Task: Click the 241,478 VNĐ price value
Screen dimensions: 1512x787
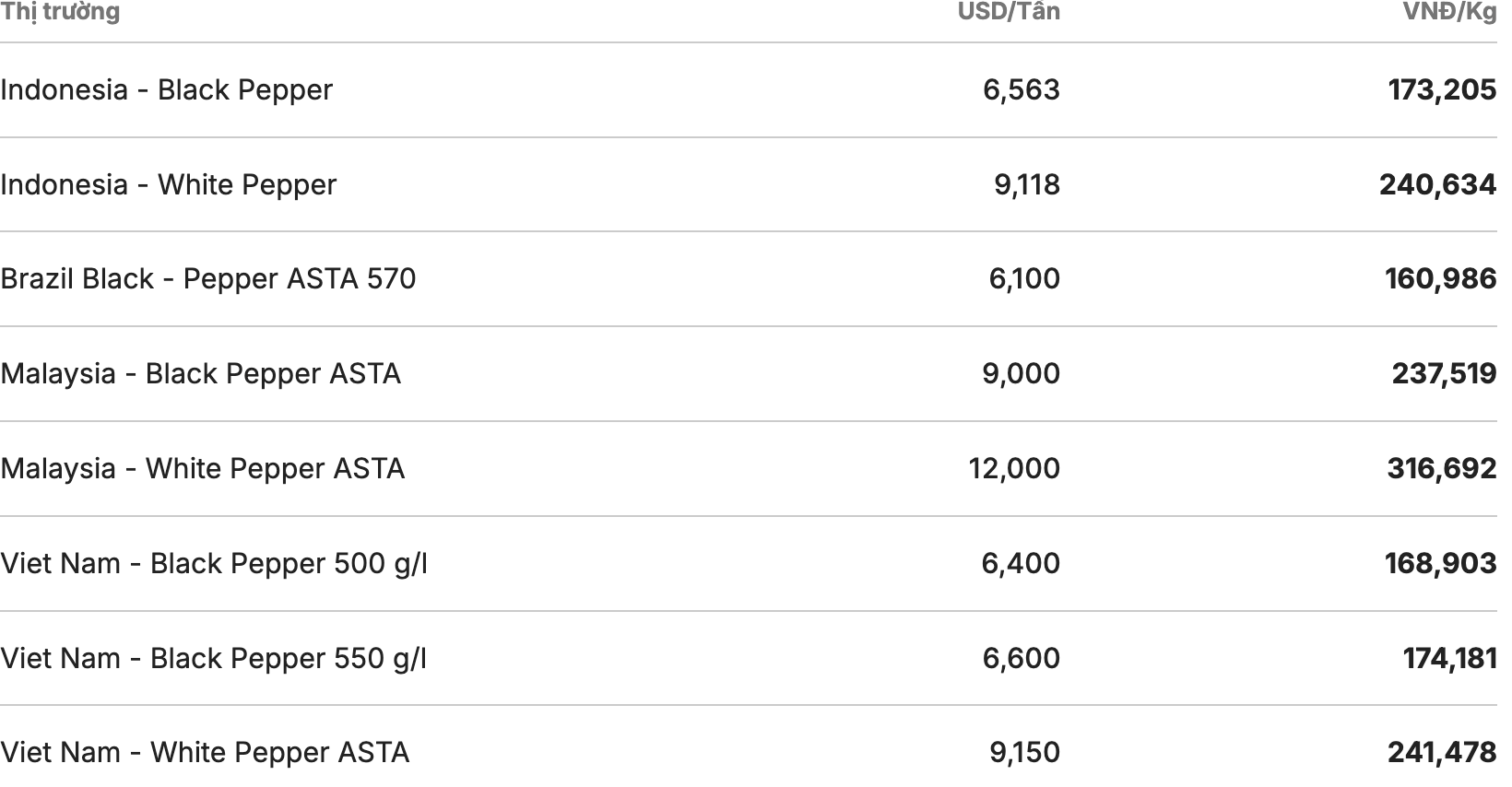Action: [1442, 753]
